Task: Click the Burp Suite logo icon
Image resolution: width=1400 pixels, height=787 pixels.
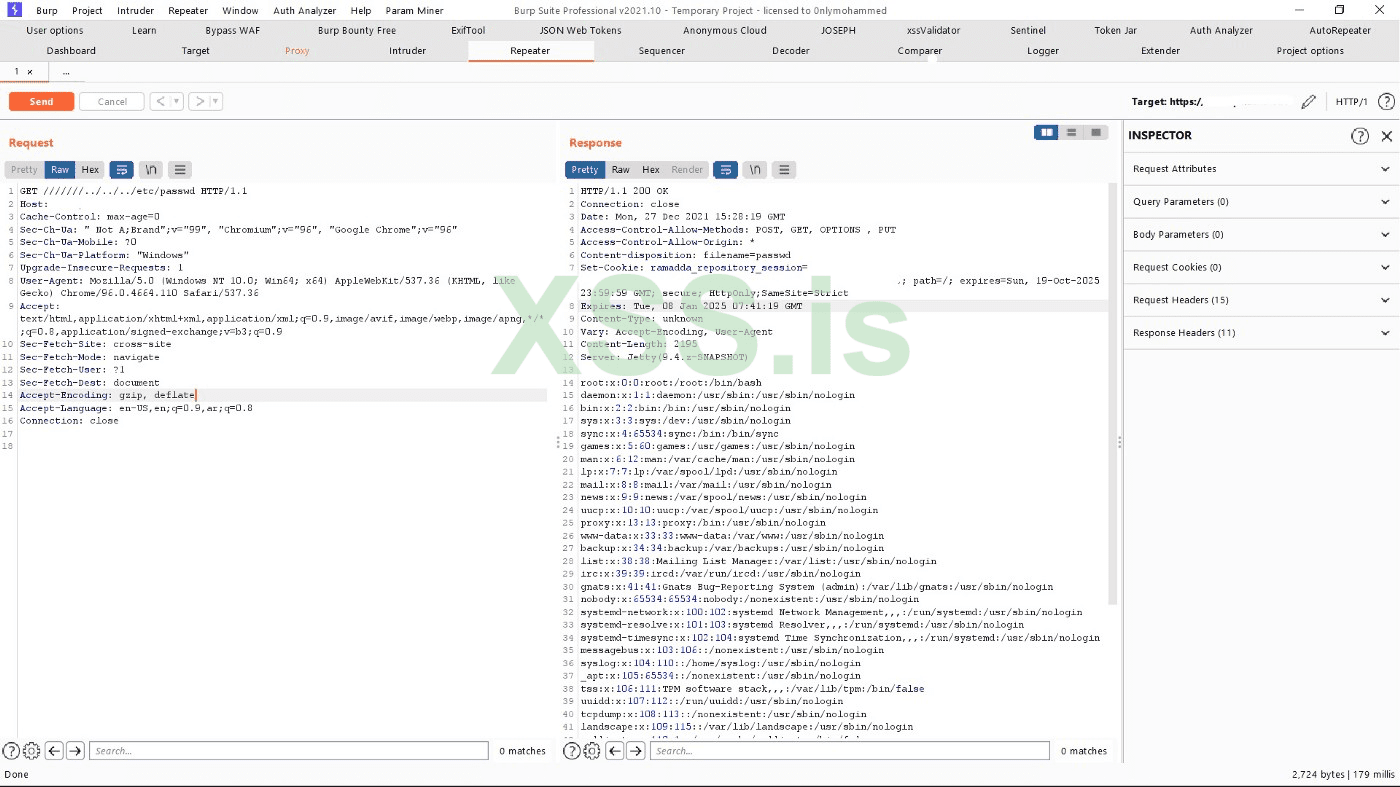Action: [14, 10]
